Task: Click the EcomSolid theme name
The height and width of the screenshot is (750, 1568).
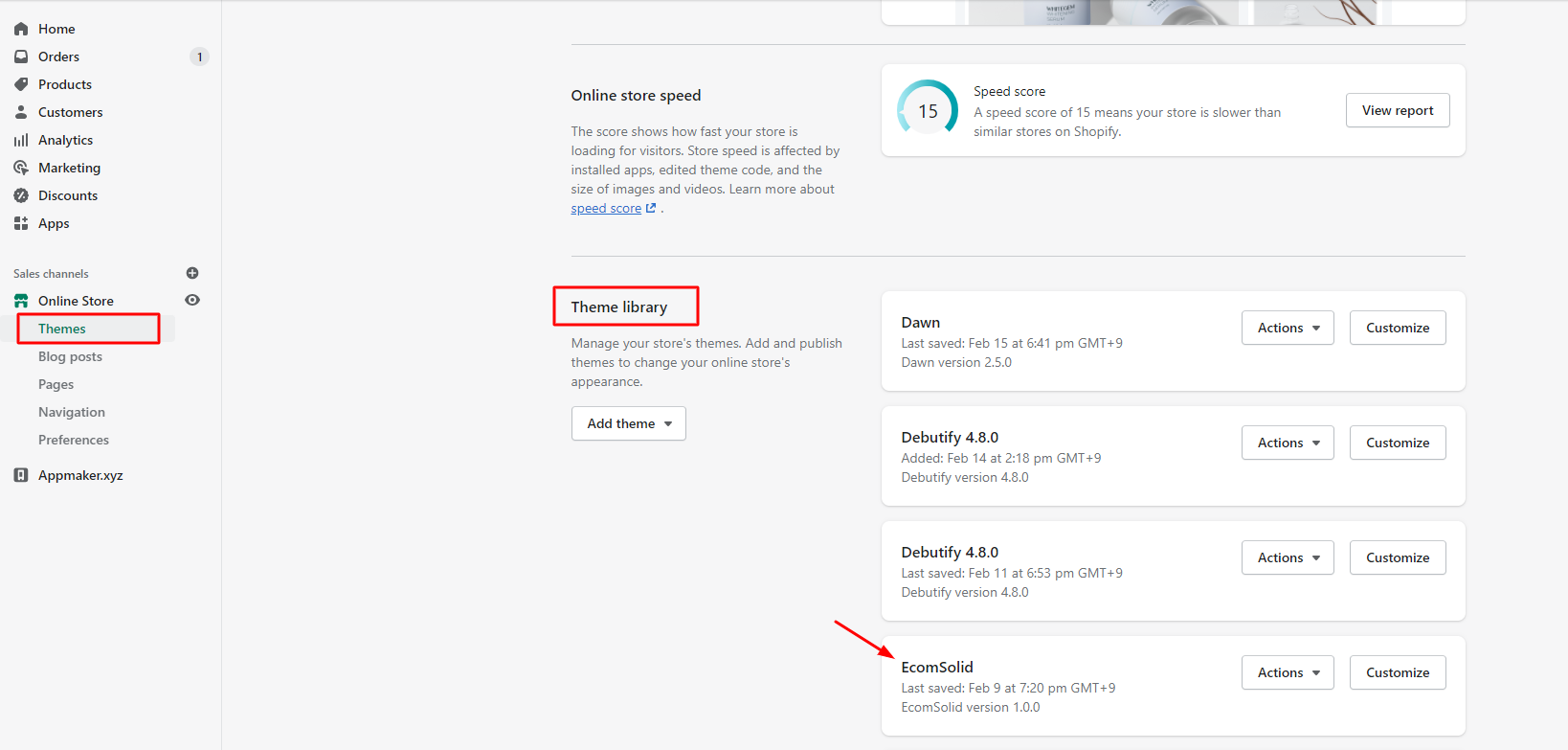Action: [x=937, y=668]
